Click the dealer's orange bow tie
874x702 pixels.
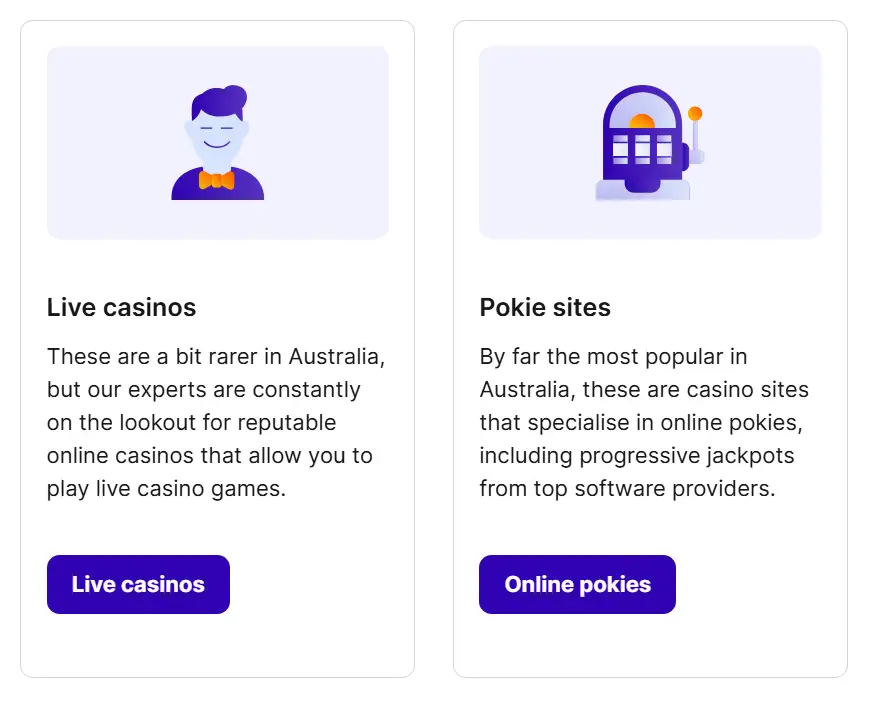[217, 180]
